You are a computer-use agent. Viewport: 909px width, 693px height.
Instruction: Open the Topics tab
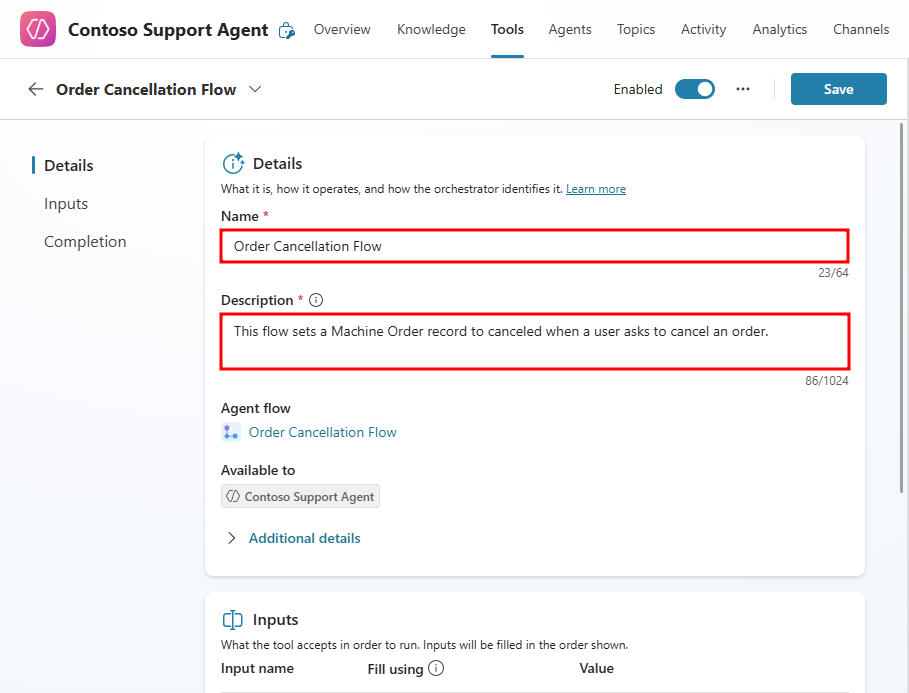pos(636,30)
